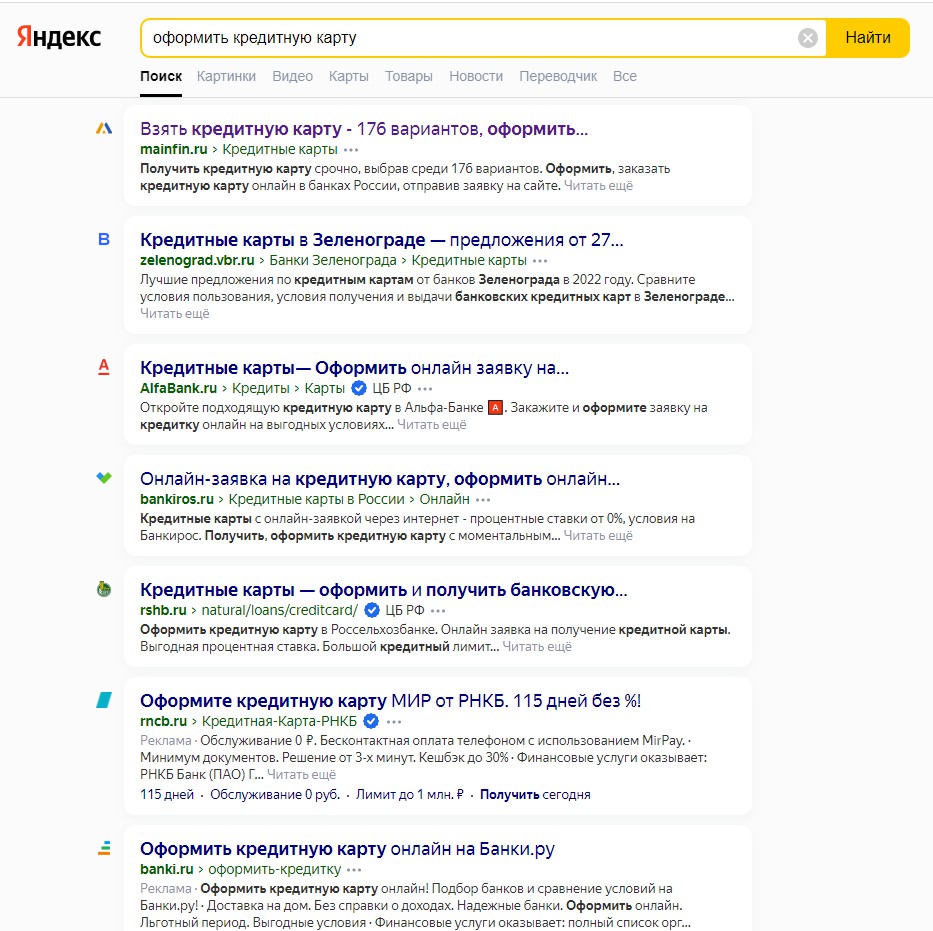Click the yellow Найти search button
933x931 pixels.
pyautogui.click(x=868, y=38)
